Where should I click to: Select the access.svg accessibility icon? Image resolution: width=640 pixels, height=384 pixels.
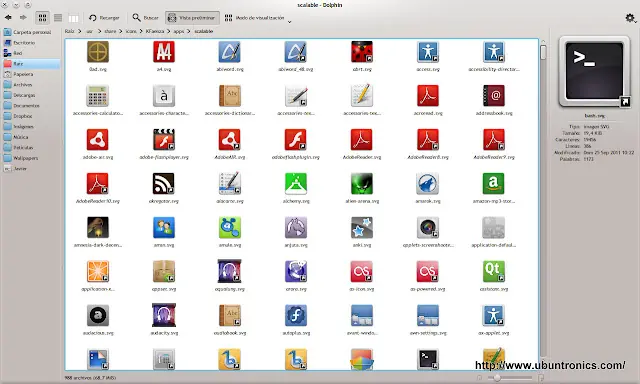[x=428, y=52]
